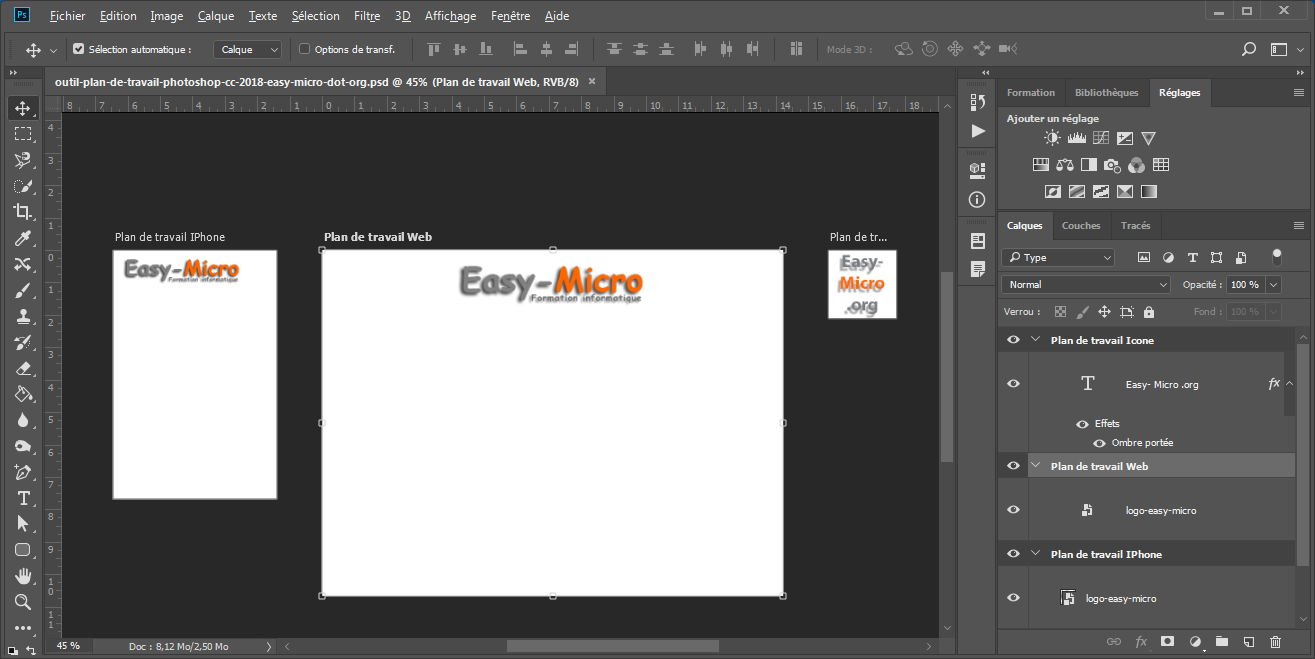
Task: Select the Brush tool
Action: click(x=23, y=290)
